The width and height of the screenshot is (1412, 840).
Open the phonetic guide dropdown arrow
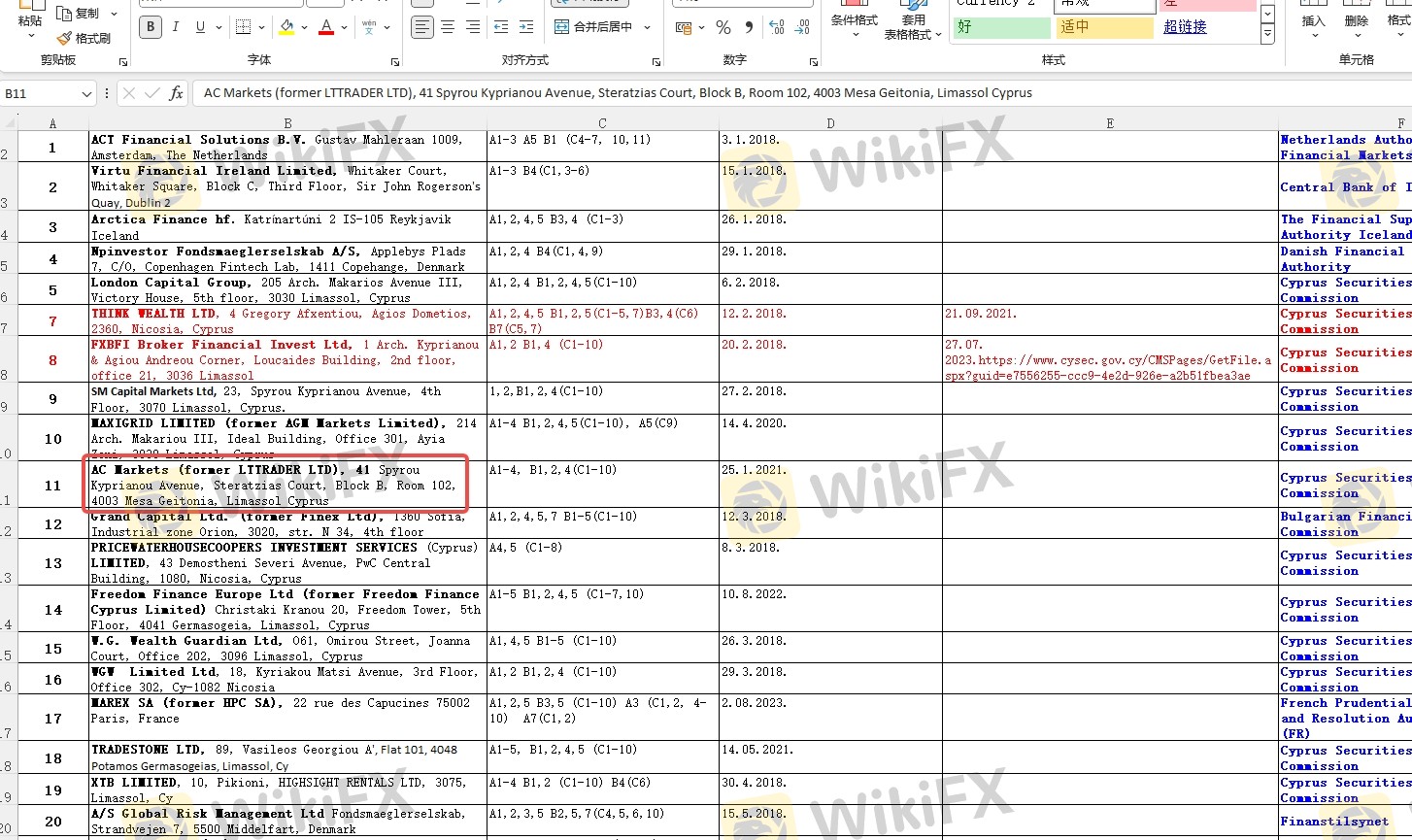387,27
